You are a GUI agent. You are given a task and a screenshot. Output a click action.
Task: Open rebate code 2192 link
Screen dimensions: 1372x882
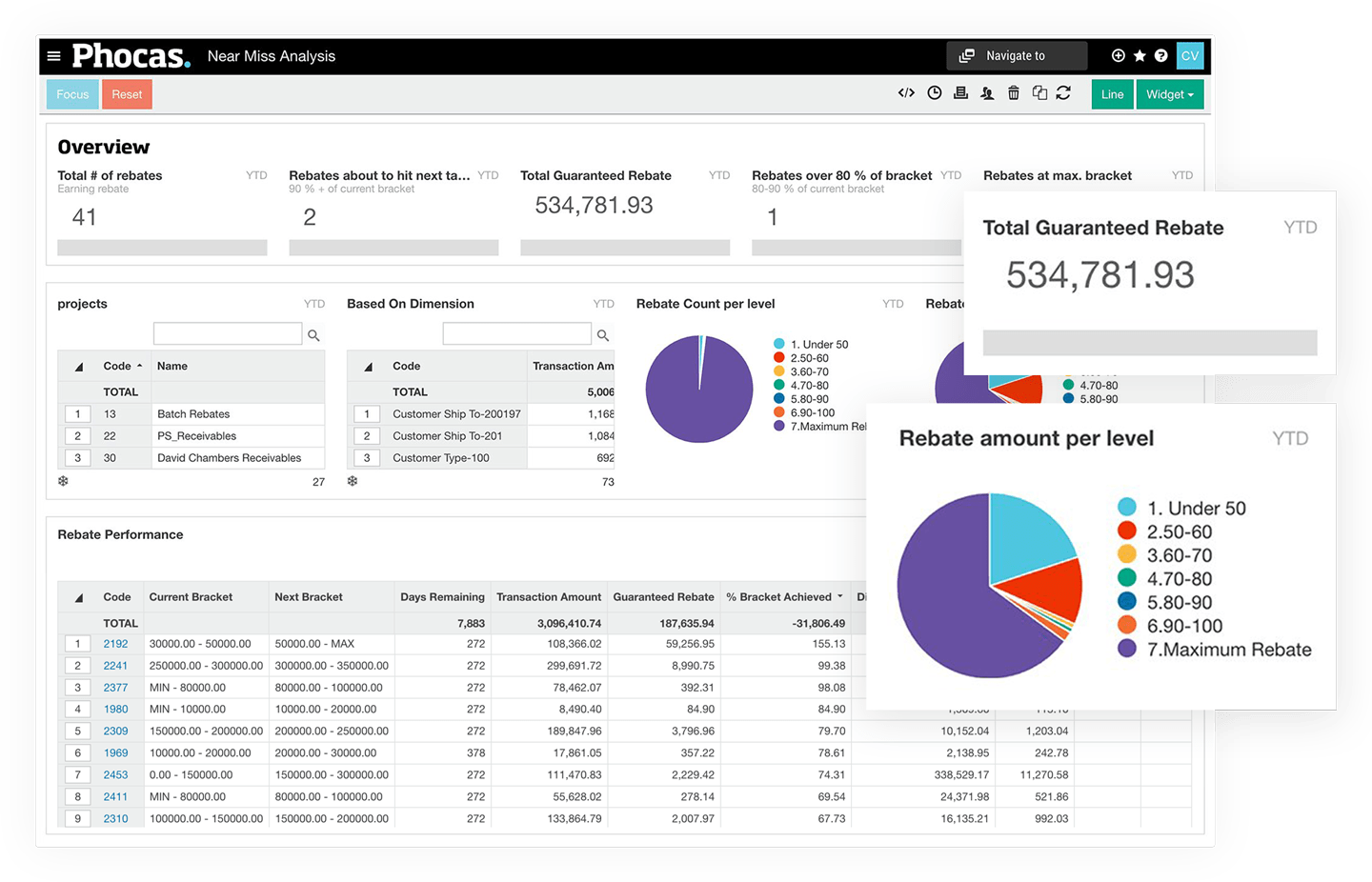115,643
